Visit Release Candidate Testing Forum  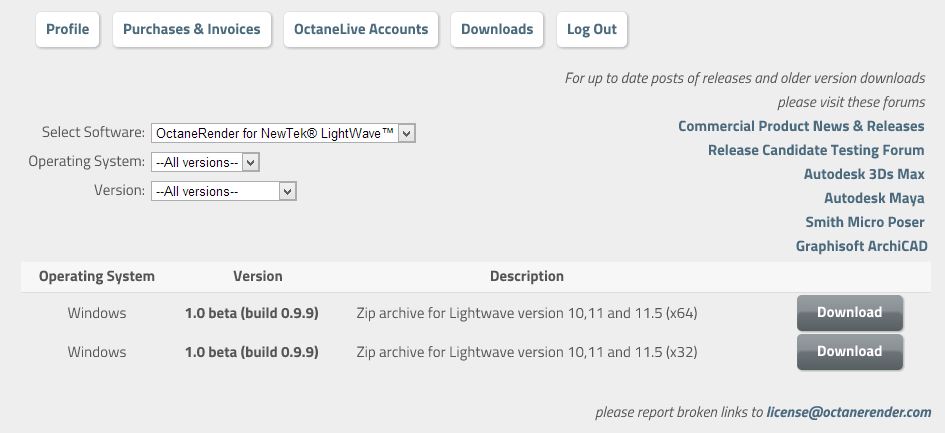tap(816, 150)
